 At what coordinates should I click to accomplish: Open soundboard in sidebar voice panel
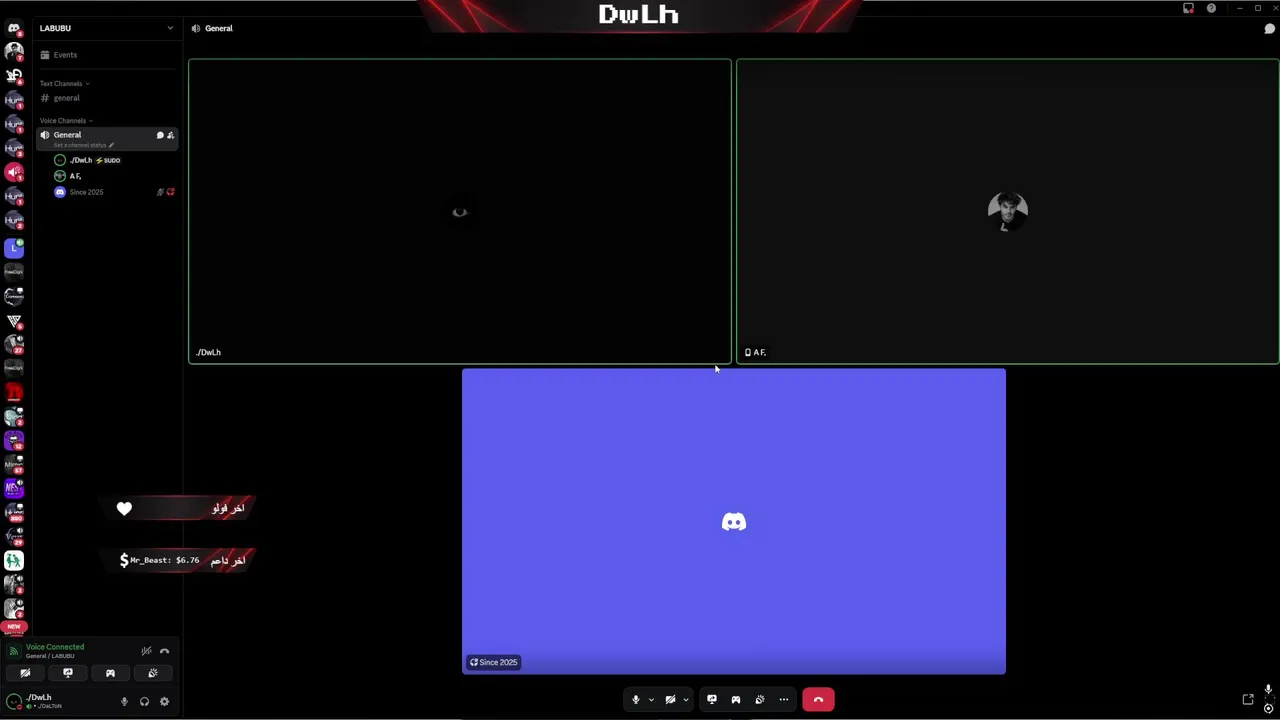(153, 673)
